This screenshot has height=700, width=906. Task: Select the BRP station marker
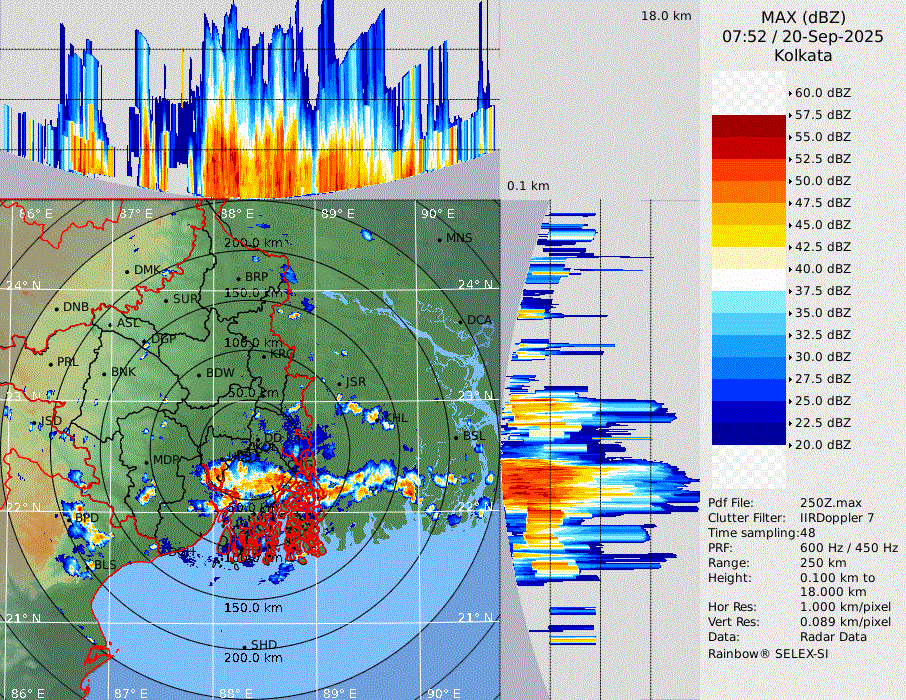pos(238,279)
